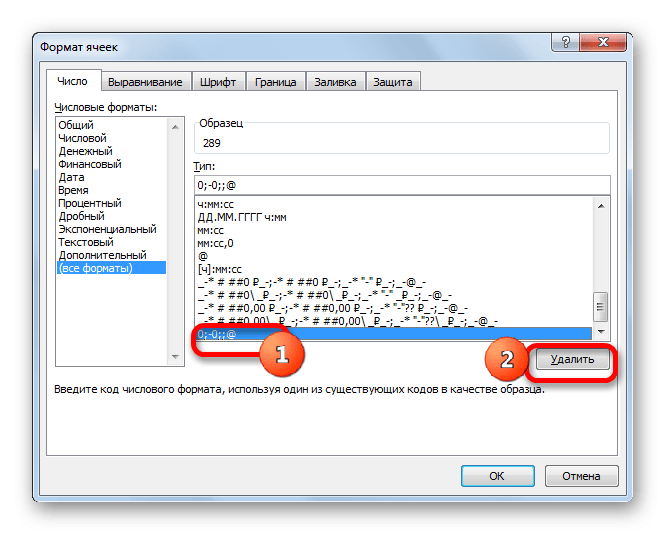Select the мм:сс,0 format code
This screenshot has width=666, height=535.
[x=394, y=243]
